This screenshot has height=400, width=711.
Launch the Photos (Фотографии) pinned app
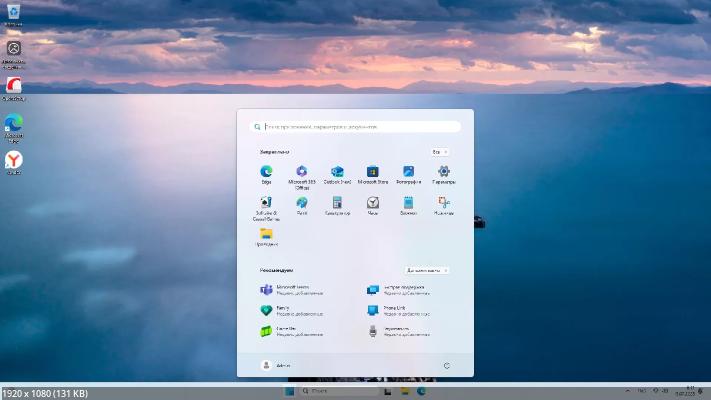tap(408, 175)
